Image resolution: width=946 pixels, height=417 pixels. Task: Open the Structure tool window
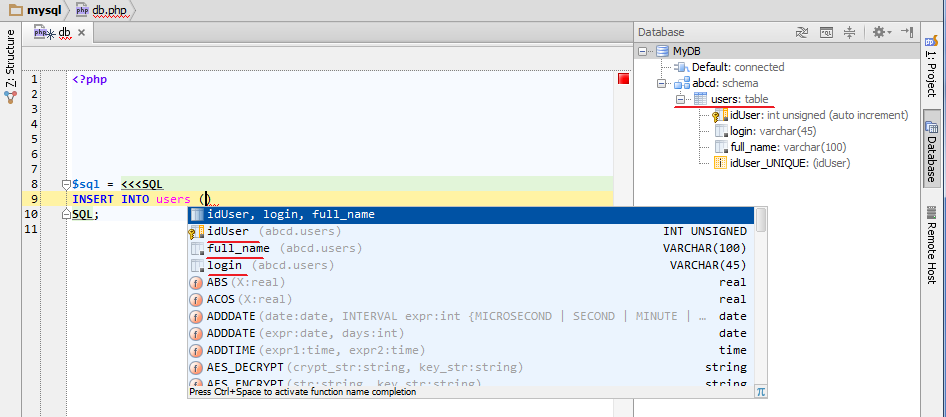(10, 66)
